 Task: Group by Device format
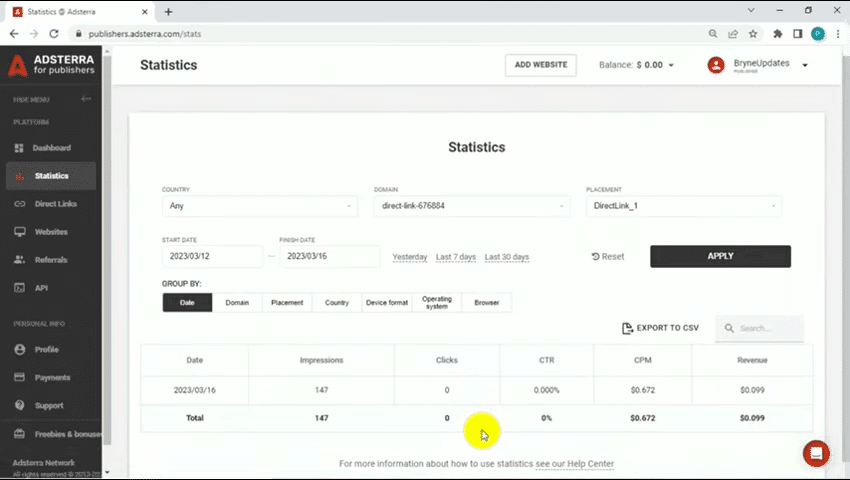click(387, 303)
